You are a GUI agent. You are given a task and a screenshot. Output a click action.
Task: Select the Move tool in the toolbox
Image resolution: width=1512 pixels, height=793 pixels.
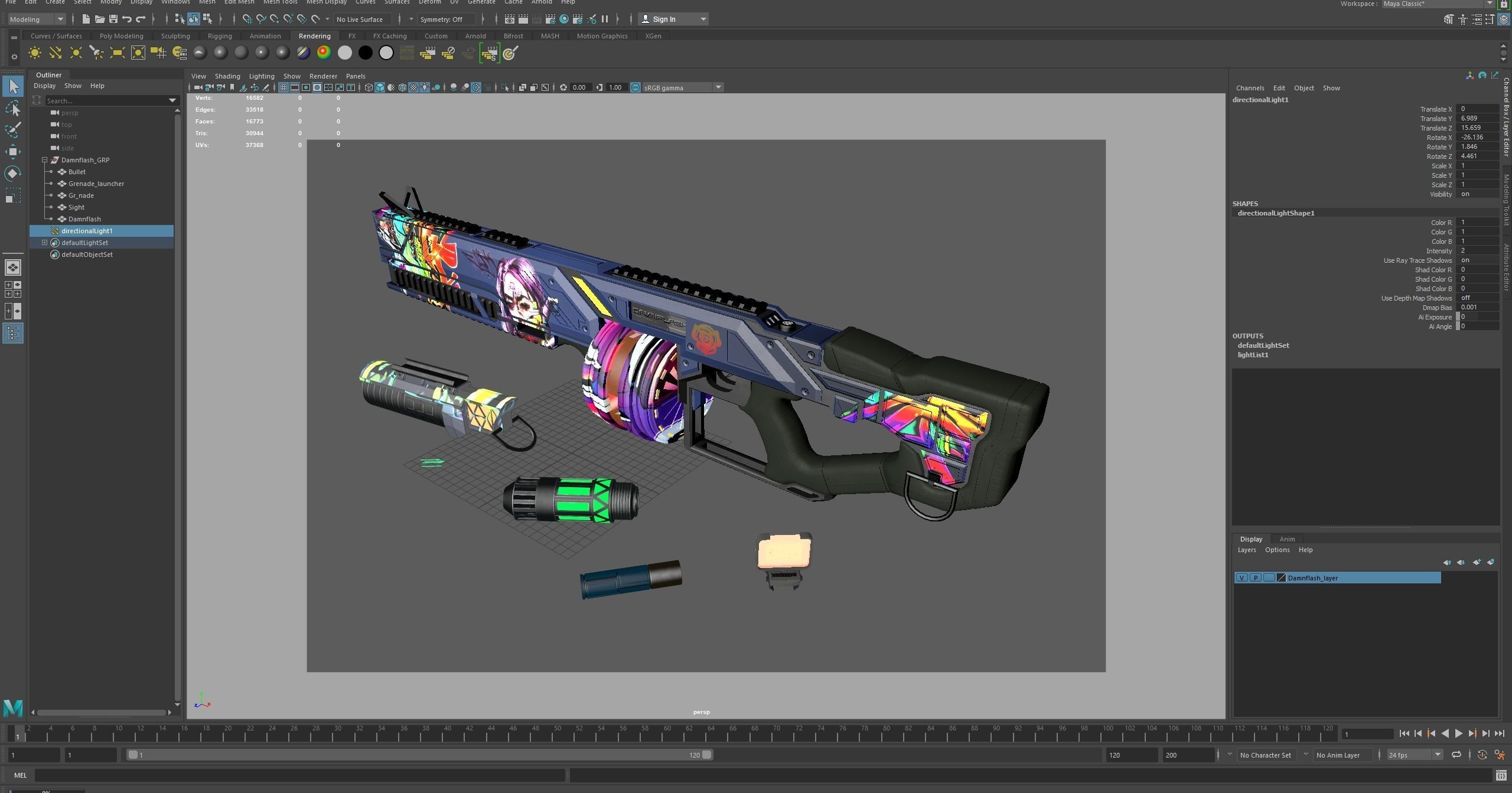coord(13,151)
